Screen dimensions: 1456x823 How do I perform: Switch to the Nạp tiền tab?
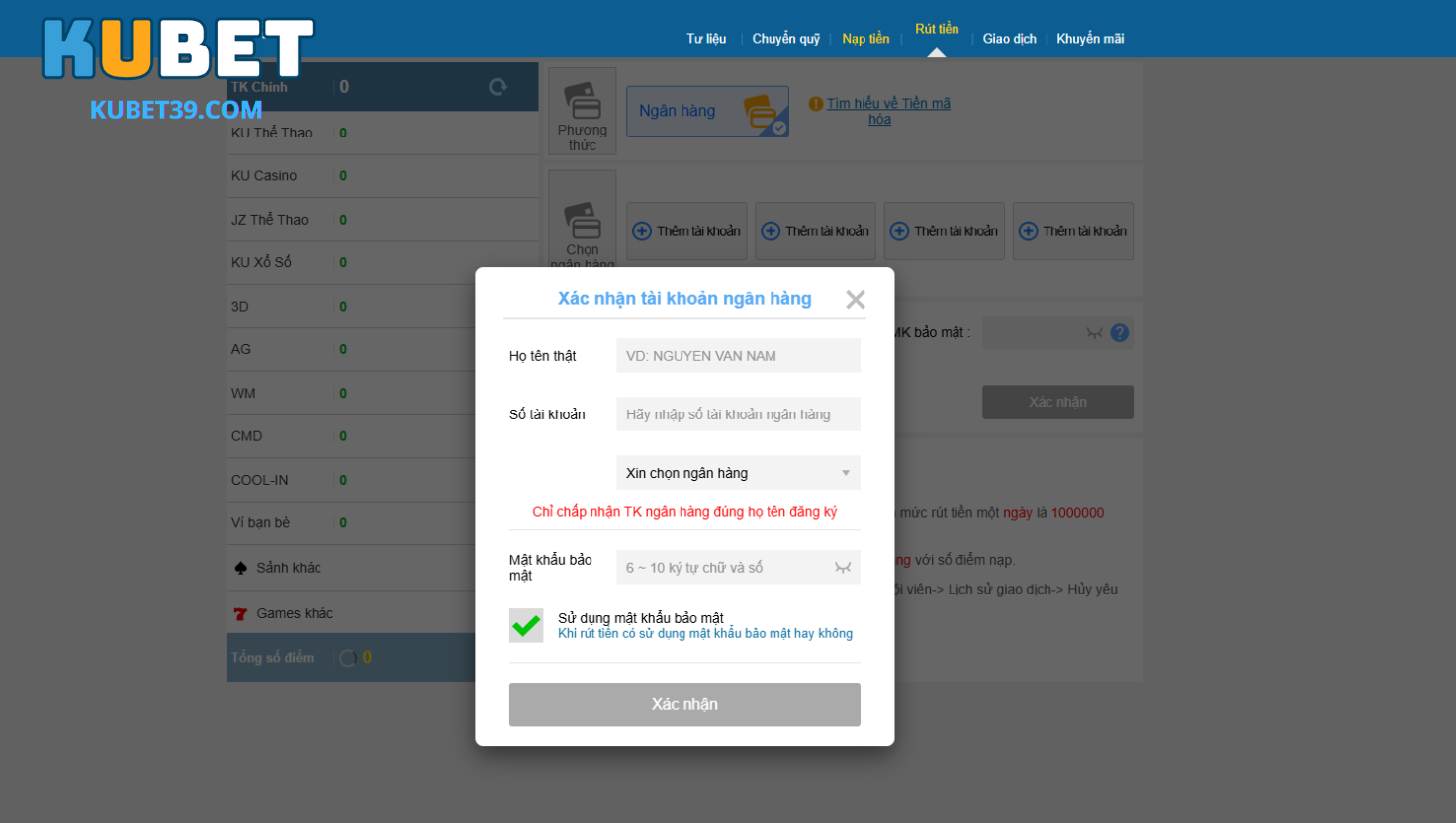click(x=865, y=38)
